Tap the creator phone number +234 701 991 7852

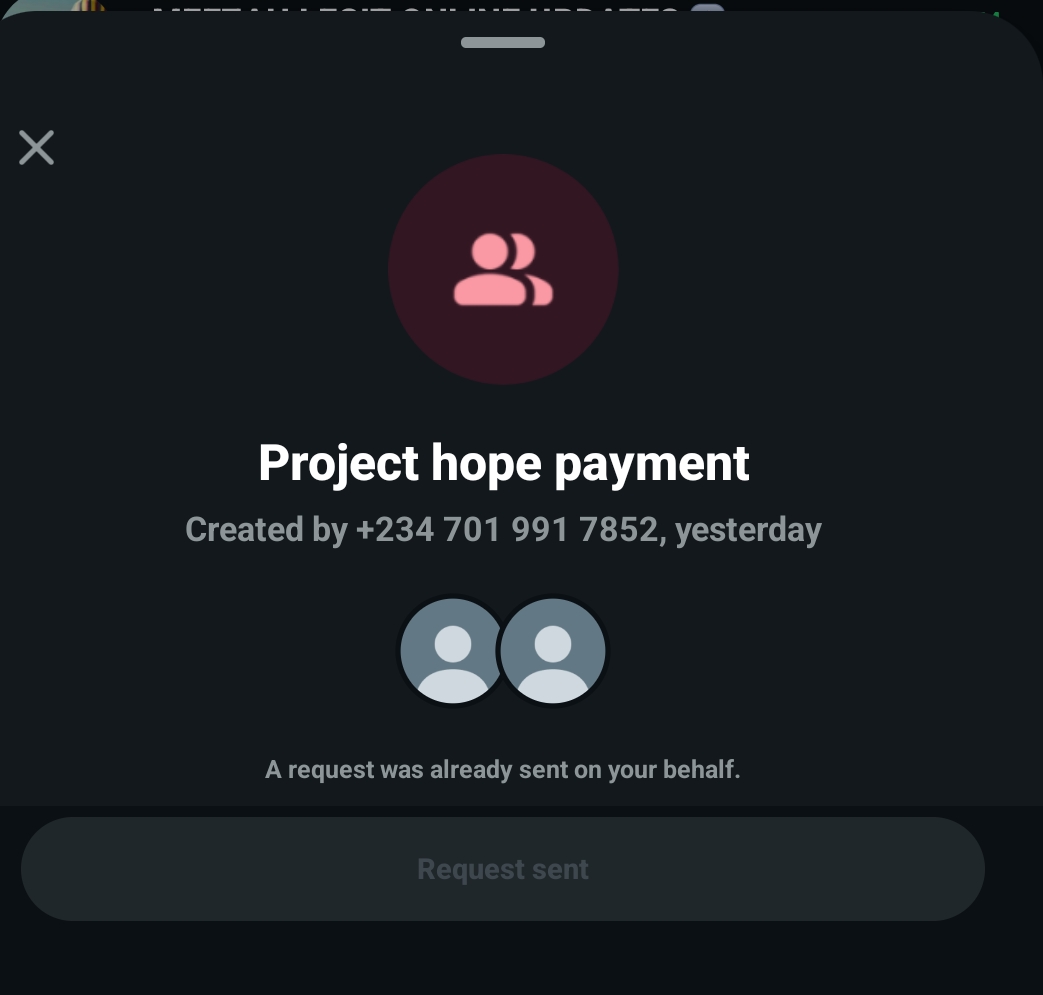507,530
